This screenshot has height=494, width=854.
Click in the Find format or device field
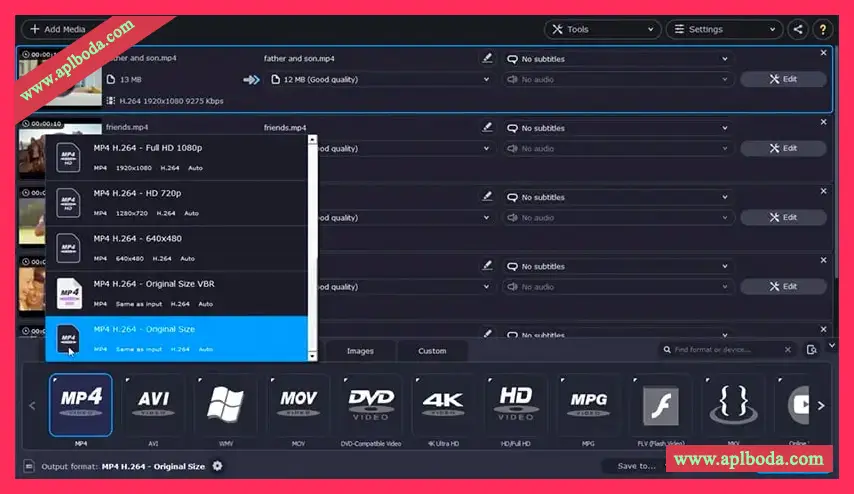(725, 350)
